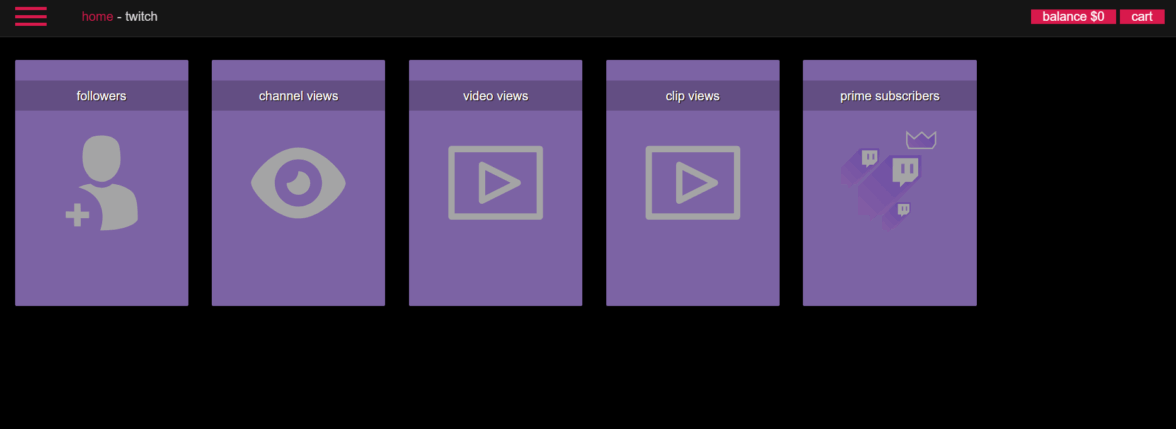Click the followers person-plus icon

(101, 183)
